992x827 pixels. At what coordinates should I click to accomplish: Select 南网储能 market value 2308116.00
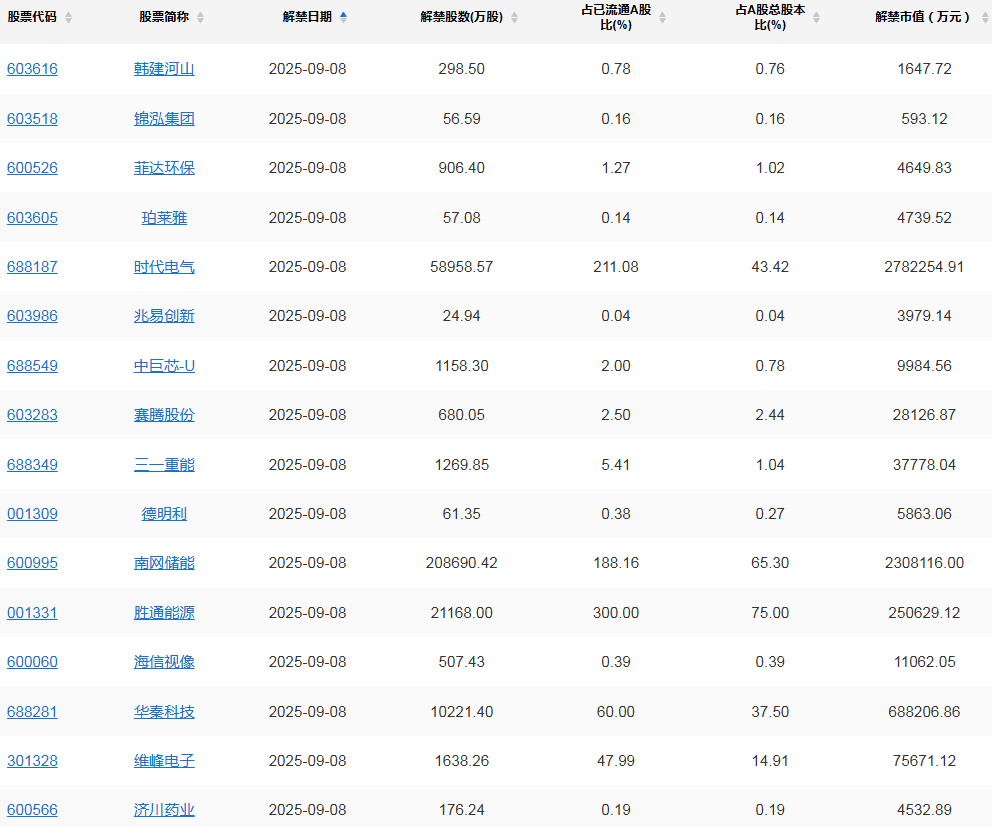tap(924, 563)
